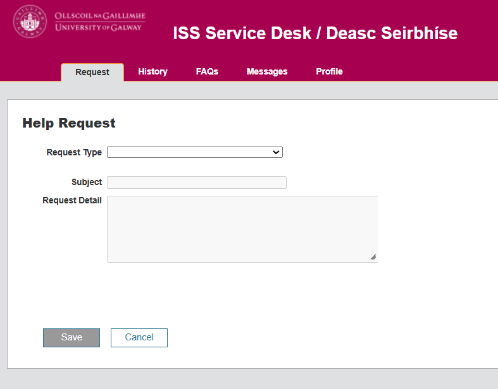This screenshot has height=389, width=498.
Task: Open the Profile tab
Action: (x=329, y=71)
